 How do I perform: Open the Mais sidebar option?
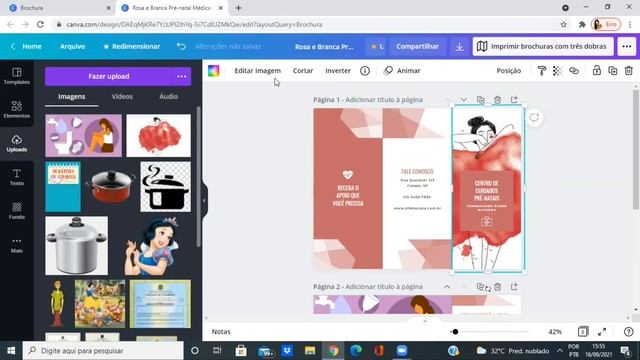[17, 245]
